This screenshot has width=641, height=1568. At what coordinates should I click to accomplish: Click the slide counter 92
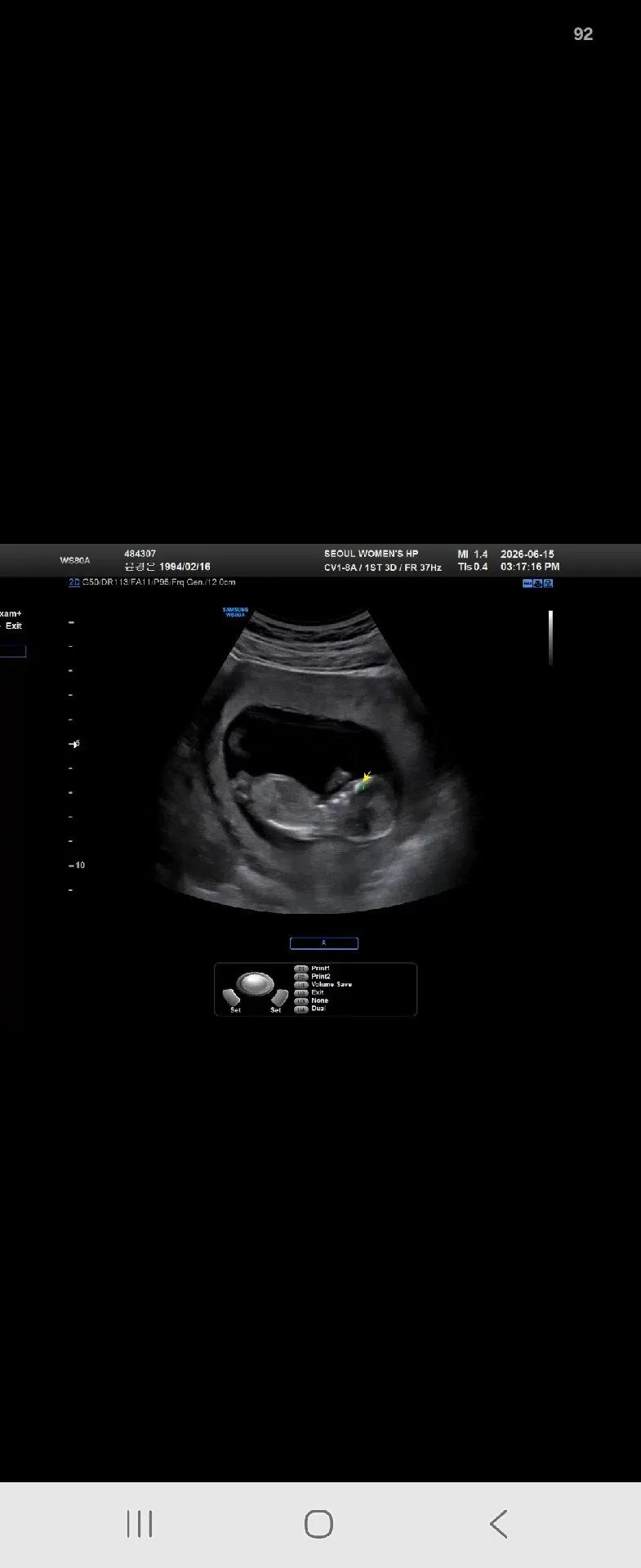[x=583, y=33]
